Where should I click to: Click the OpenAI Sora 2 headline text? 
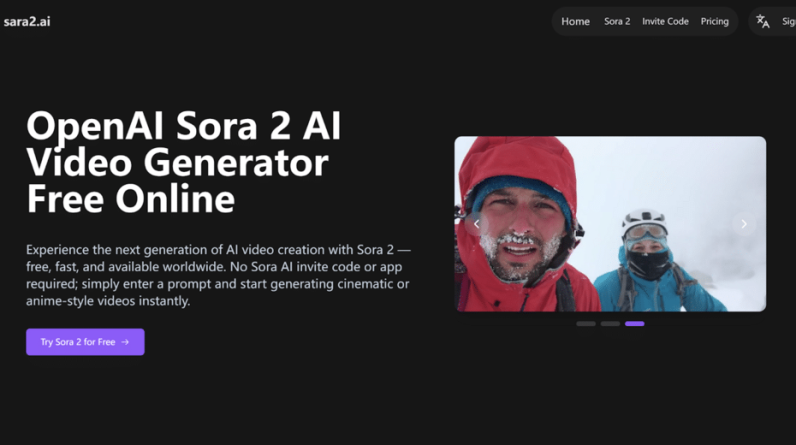[183, 163]
